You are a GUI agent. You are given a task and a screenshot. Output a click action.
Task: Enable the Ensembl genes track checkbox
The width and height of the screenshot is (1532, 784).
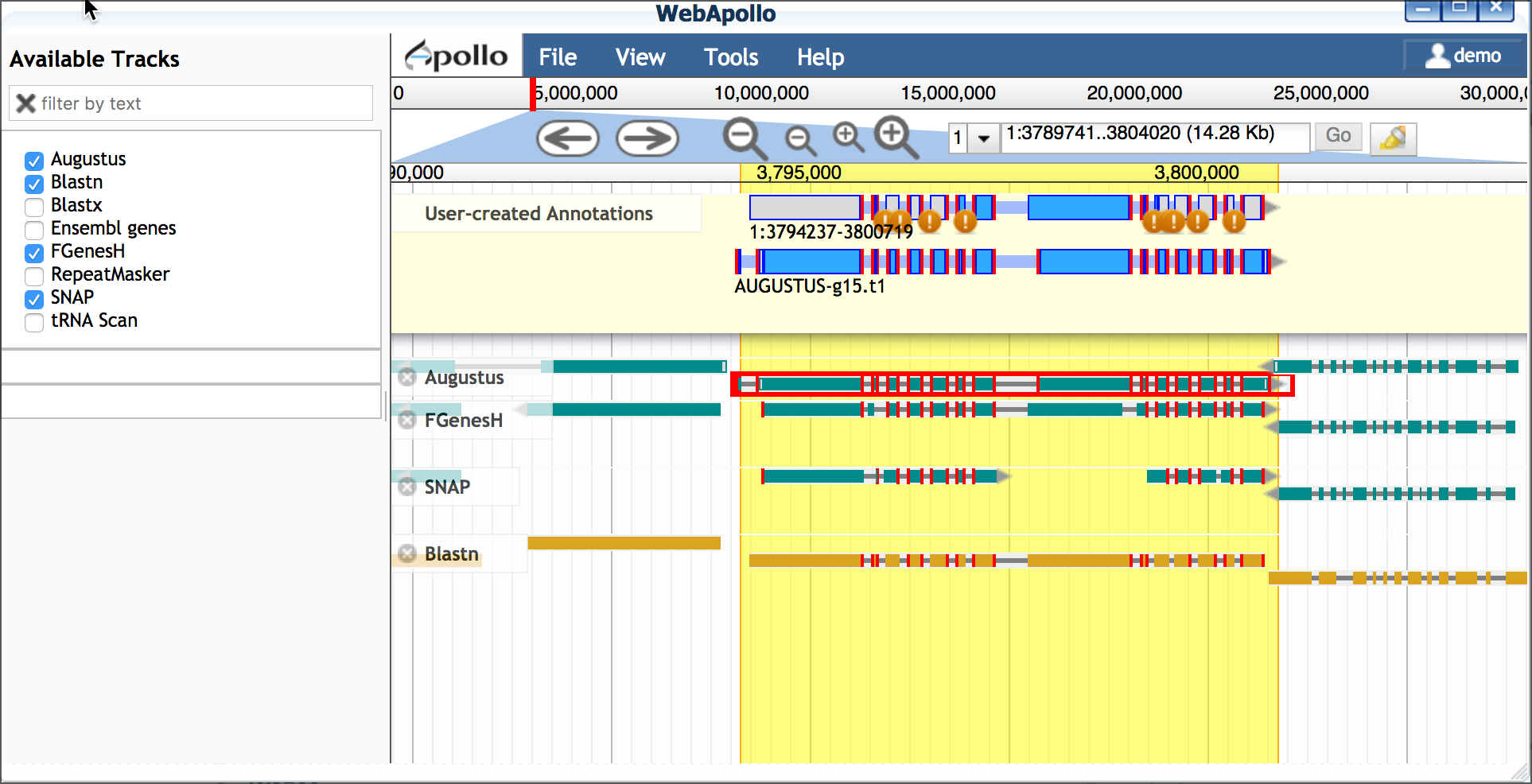click(x=34, y=230)
